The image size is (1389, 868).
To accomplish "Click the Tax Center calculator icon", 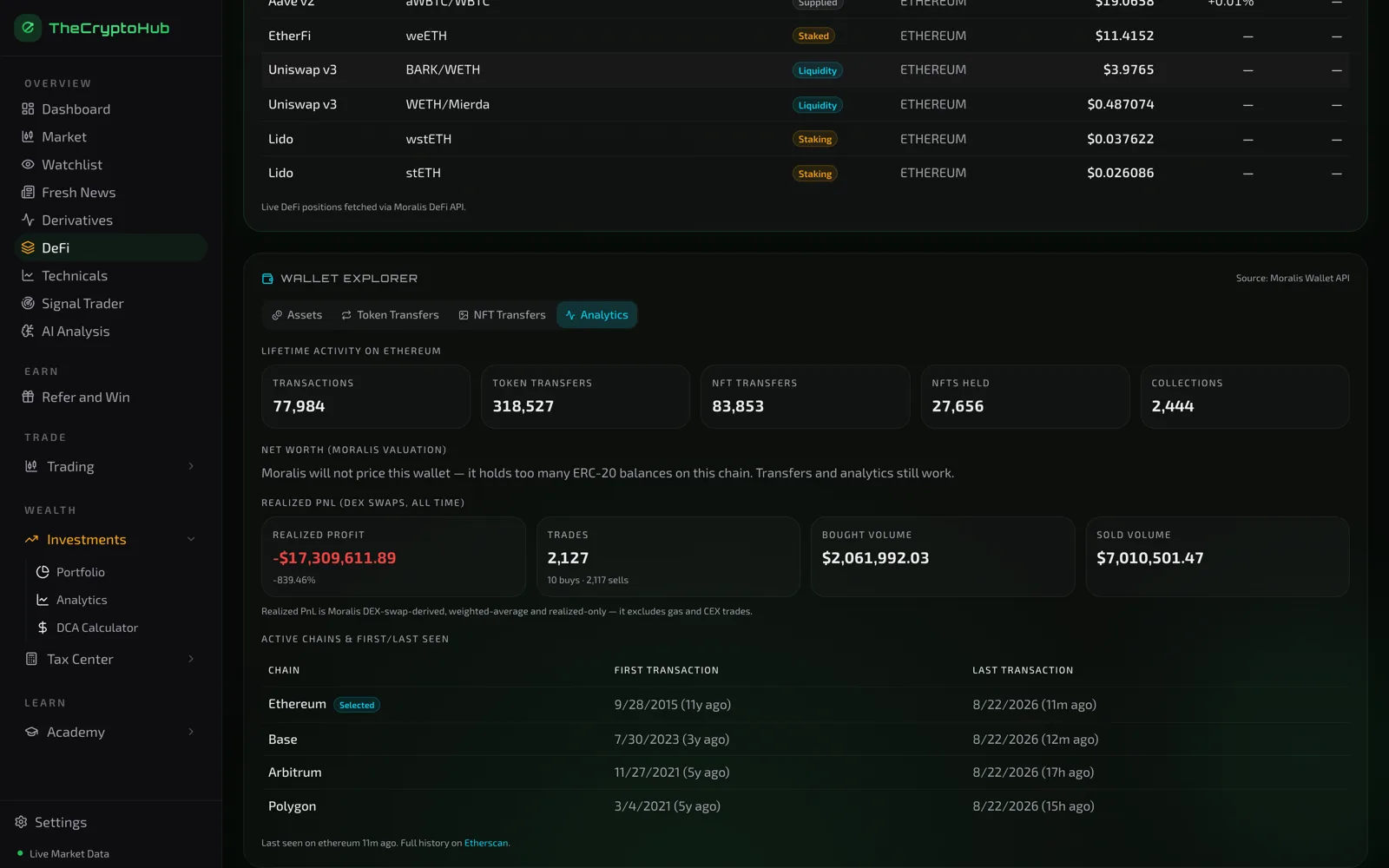I will [31, 660].
